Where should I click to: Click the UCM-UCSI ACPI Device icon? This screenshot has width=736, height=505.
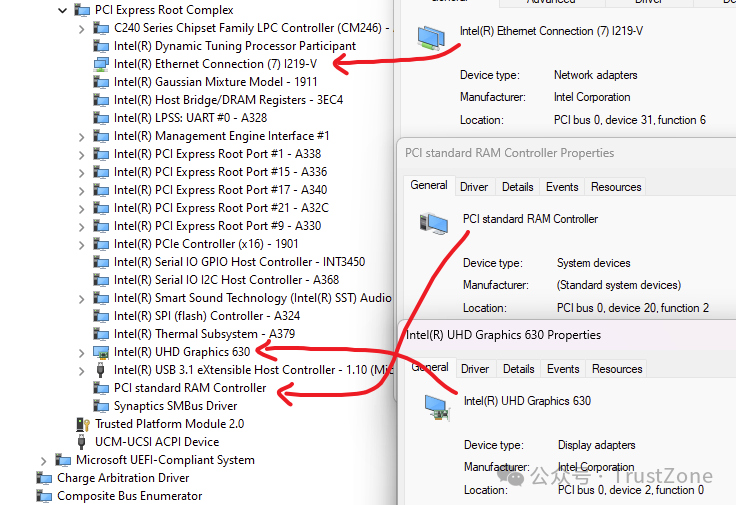[x=83, y=442]
